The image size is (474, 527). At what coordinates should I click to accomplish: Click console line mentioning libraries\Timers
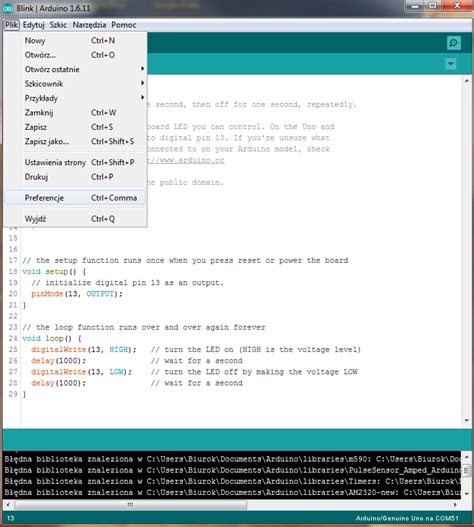pos(232,481)
